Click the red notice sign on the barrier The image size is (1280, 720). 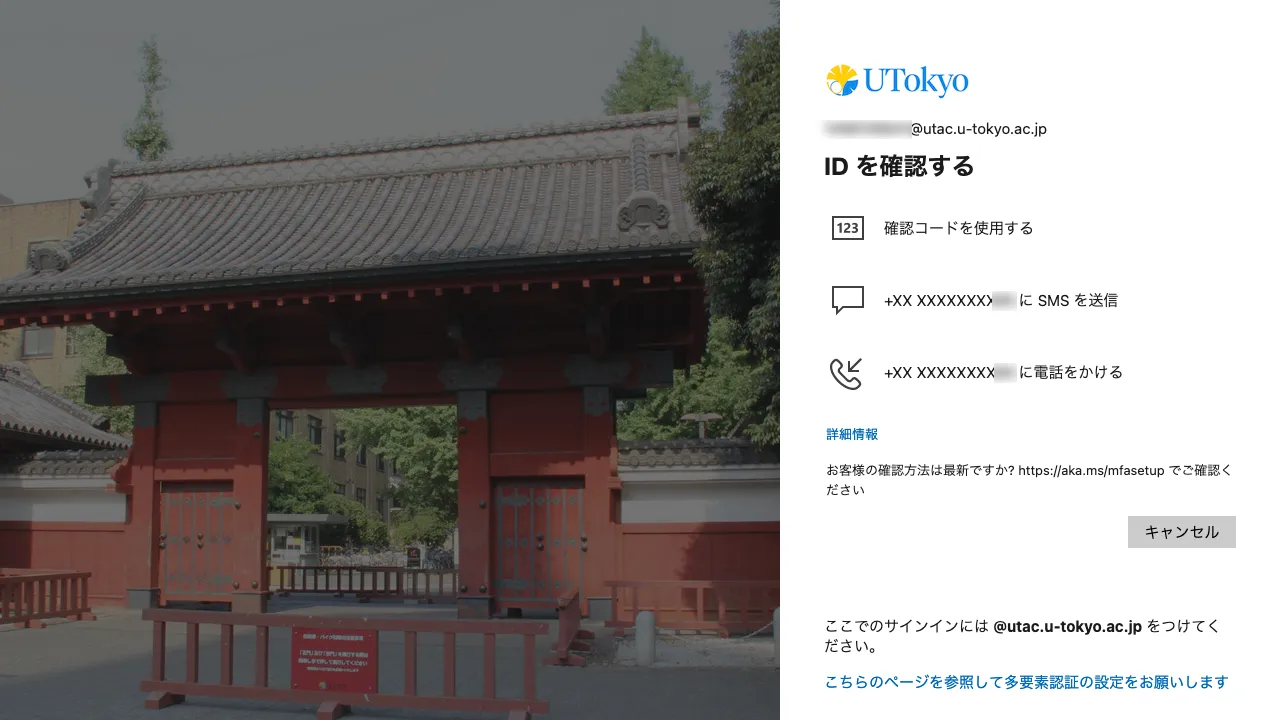[x=334, y=659]
